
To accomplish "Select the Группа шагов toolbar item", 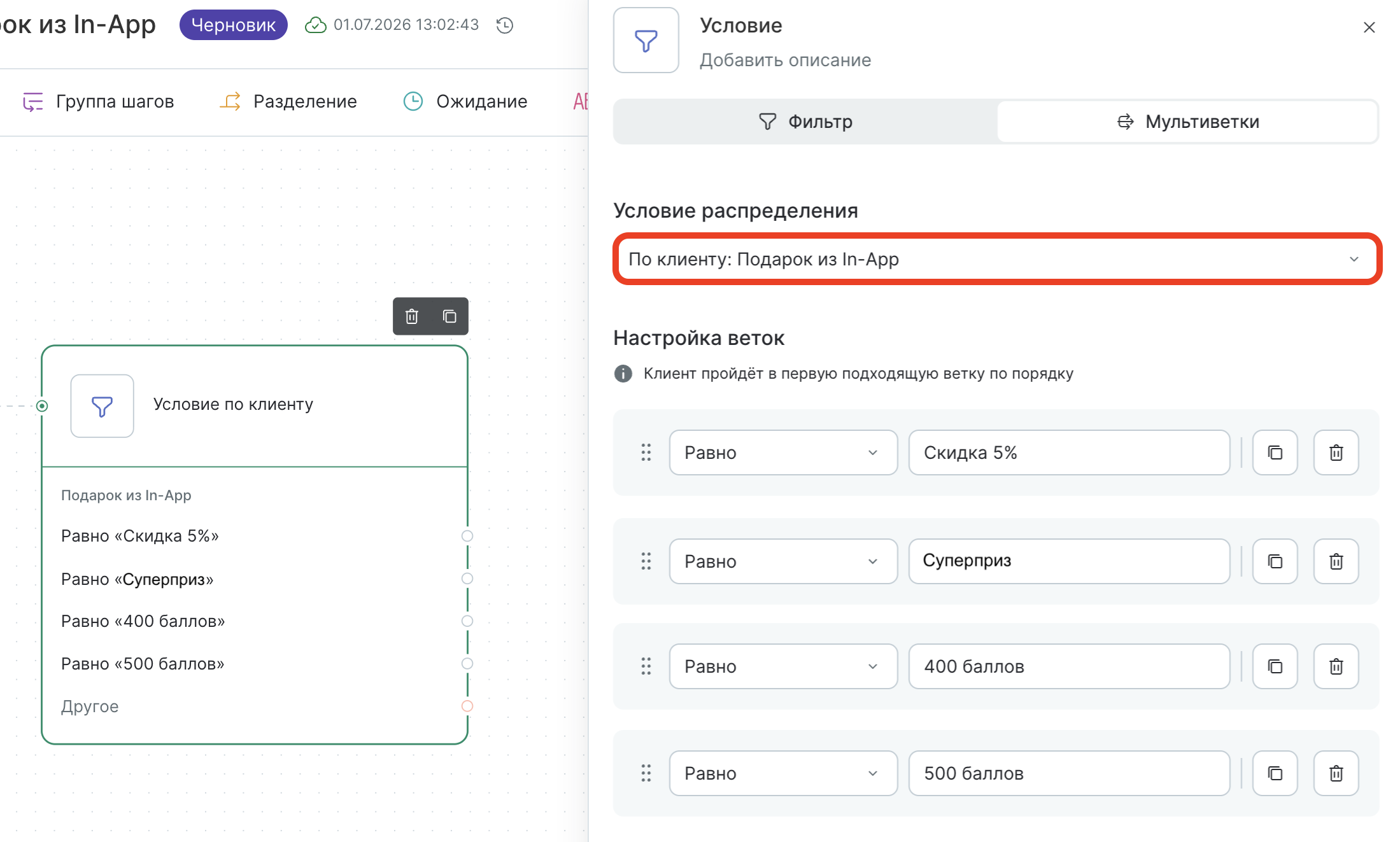I will (x=98, y=101).
